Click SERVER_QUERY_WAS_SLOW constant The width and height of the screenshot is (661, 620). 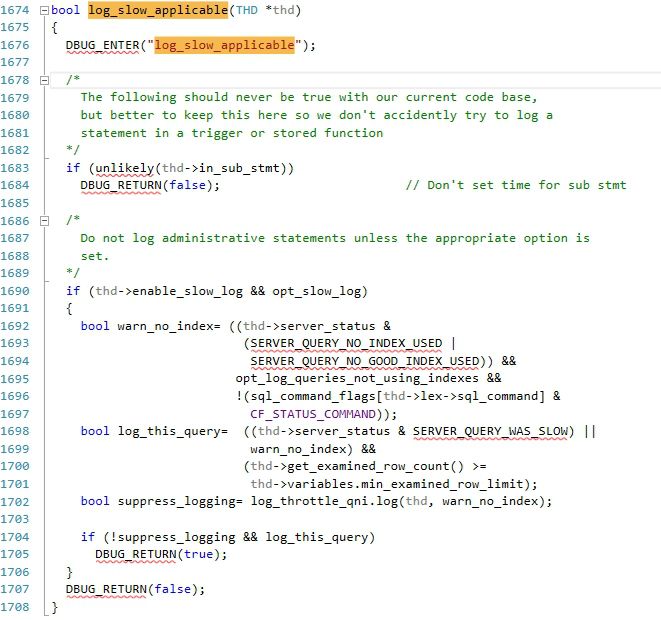pyautogui.click(x=490, y=431)
